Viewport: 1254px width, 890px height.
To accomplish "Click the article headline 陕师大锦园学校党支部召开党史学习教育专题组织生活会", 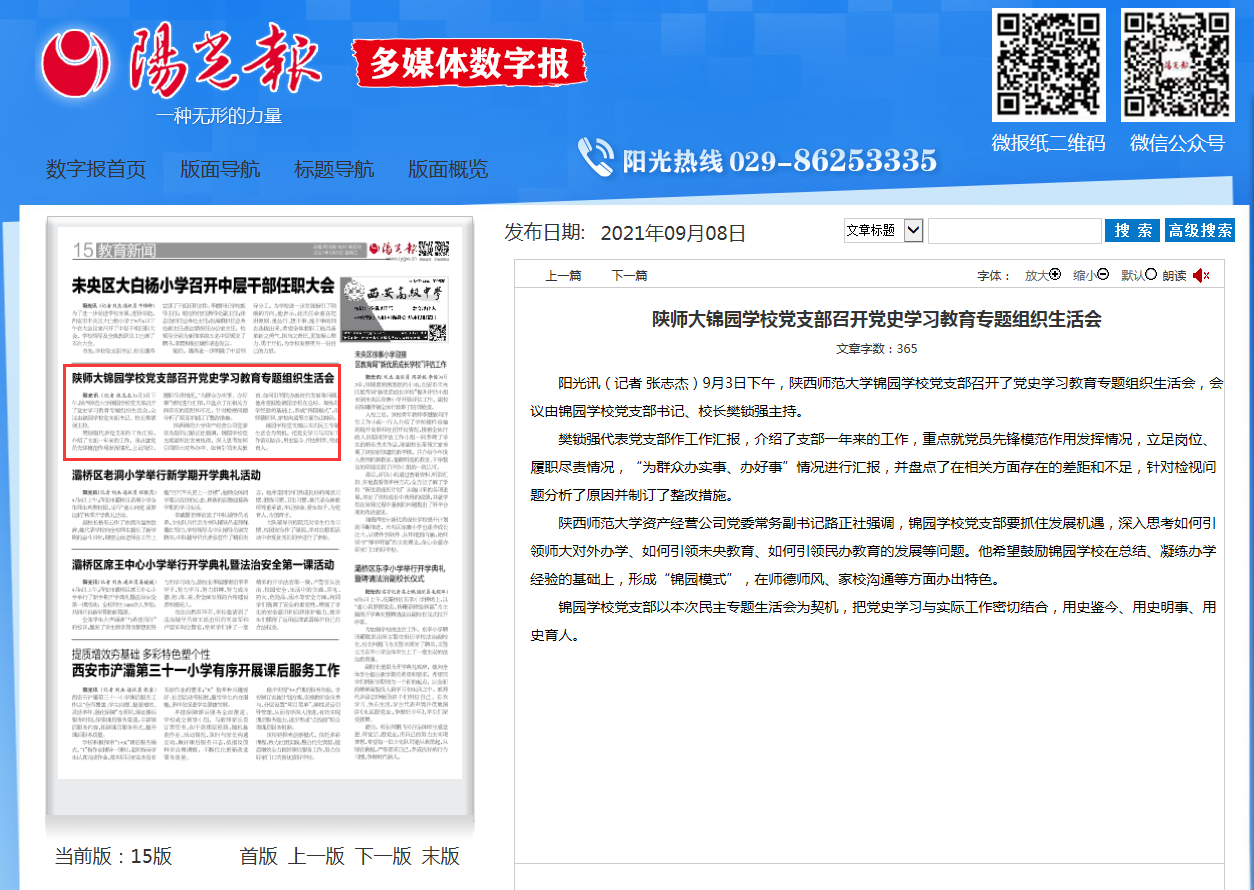I will (x=876, y=319).
